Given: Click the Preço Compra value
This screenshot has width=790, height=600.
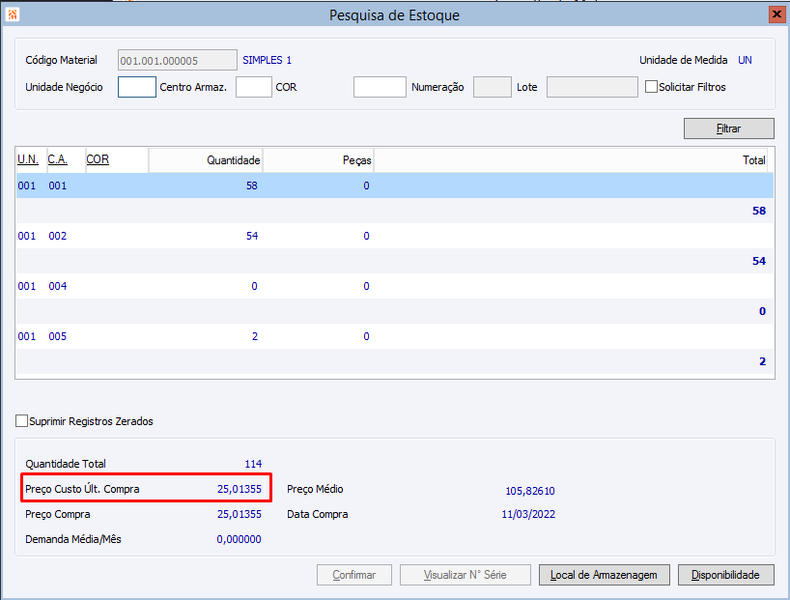Looking at the screenshot, I should (239, 514).
